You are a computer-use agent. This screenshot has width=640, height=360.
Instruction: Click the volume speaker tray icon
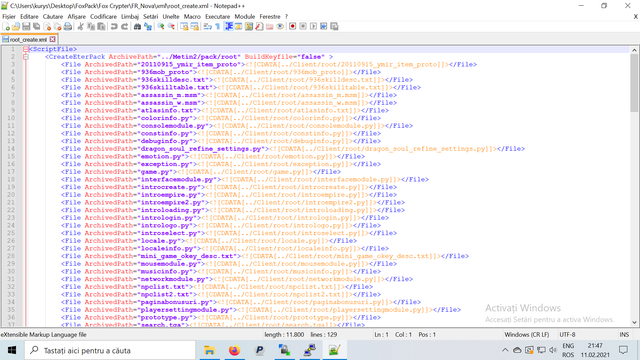pos(553,350)
